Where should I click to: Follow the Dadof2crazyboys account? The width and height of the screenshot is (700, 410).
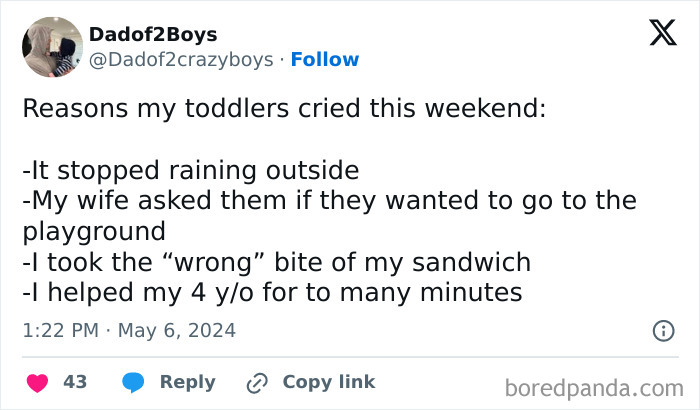325,60
